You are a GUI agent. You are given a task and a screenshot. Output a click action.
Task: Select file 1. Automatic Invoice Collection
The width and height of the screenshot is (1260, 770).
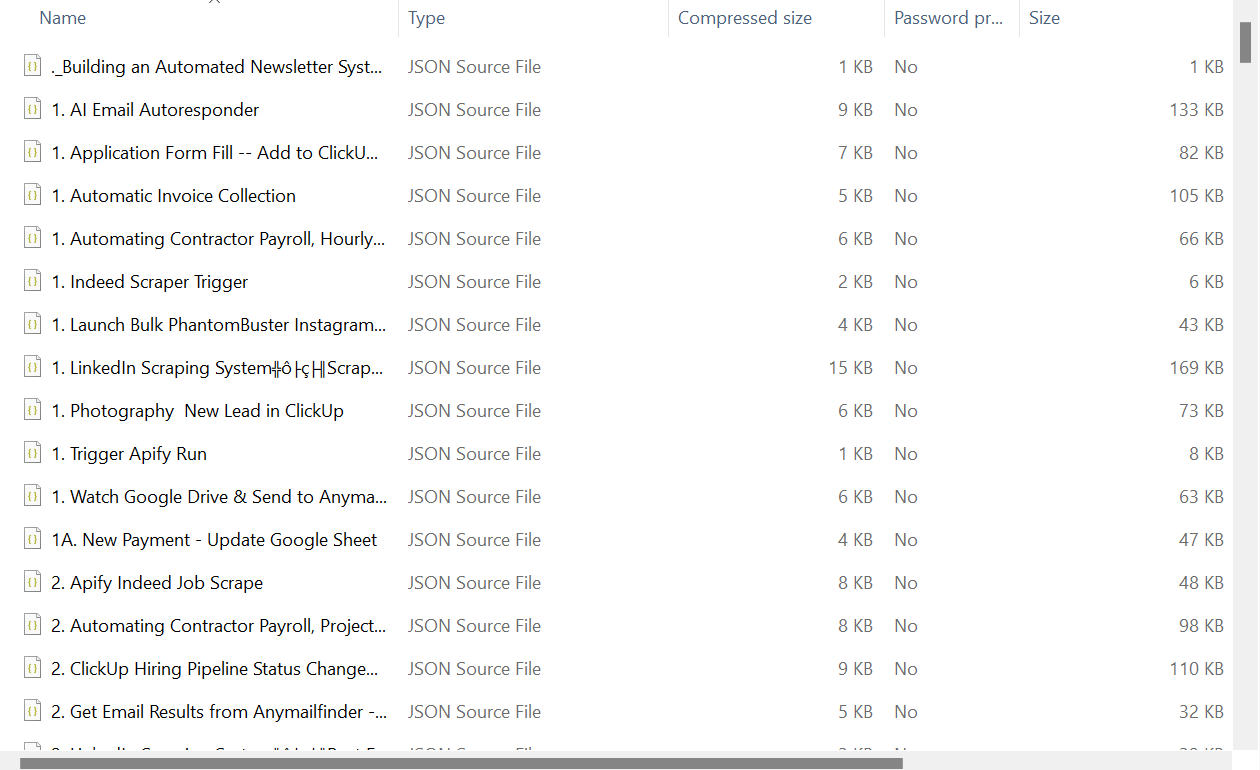(x=174, y=196)
